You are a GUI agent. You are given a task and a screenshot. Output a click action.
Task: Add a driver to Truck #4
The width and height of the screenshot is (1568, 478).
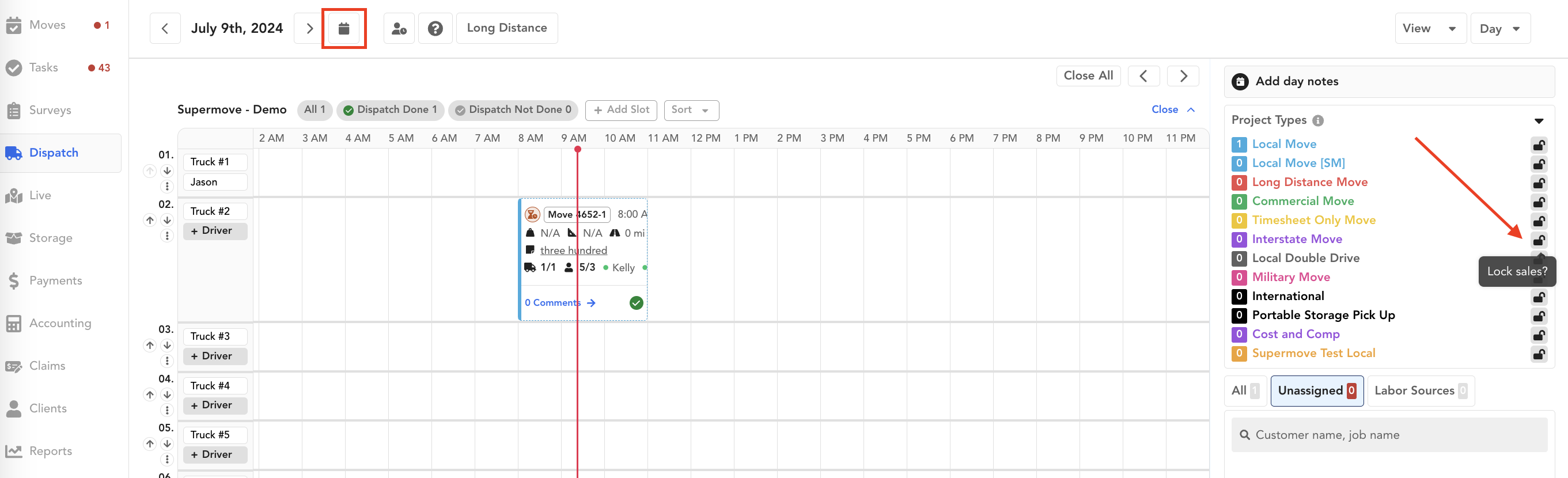(215, 405)
